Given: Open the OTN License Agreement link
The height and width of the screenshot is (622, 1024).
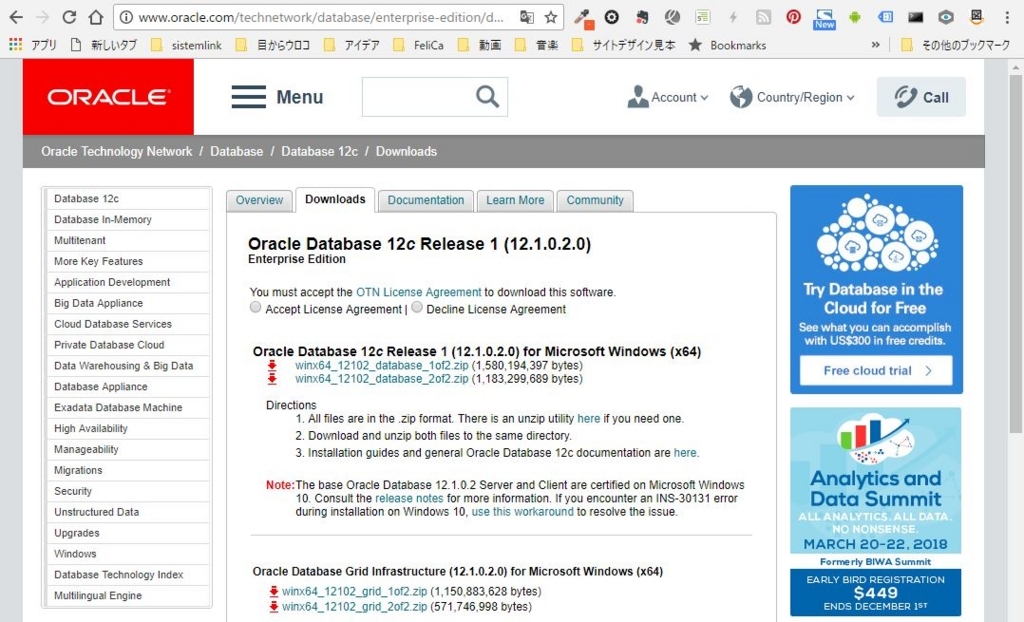Looking at the screenshot, I should point(419,292).
